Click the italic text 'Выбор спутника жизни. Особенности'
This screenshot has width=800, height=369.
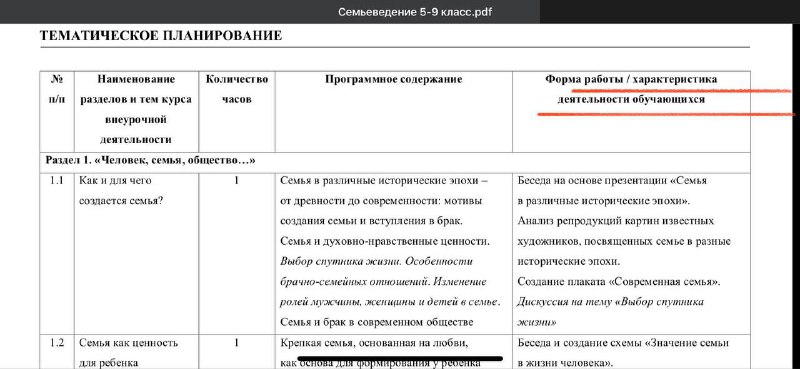[377, 261]
